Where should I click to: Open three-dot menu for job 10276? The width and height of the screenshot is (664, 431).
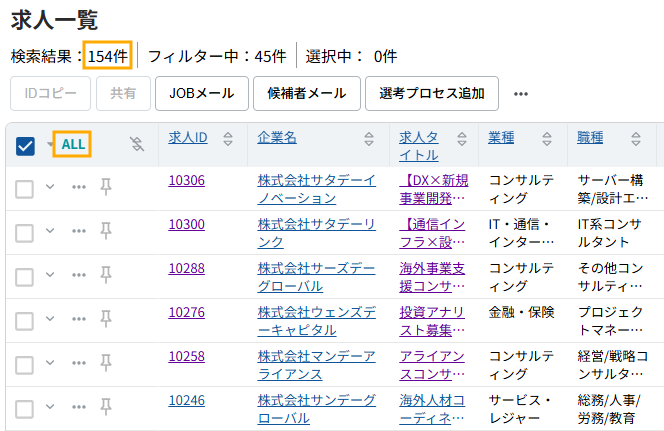point(79,319)
